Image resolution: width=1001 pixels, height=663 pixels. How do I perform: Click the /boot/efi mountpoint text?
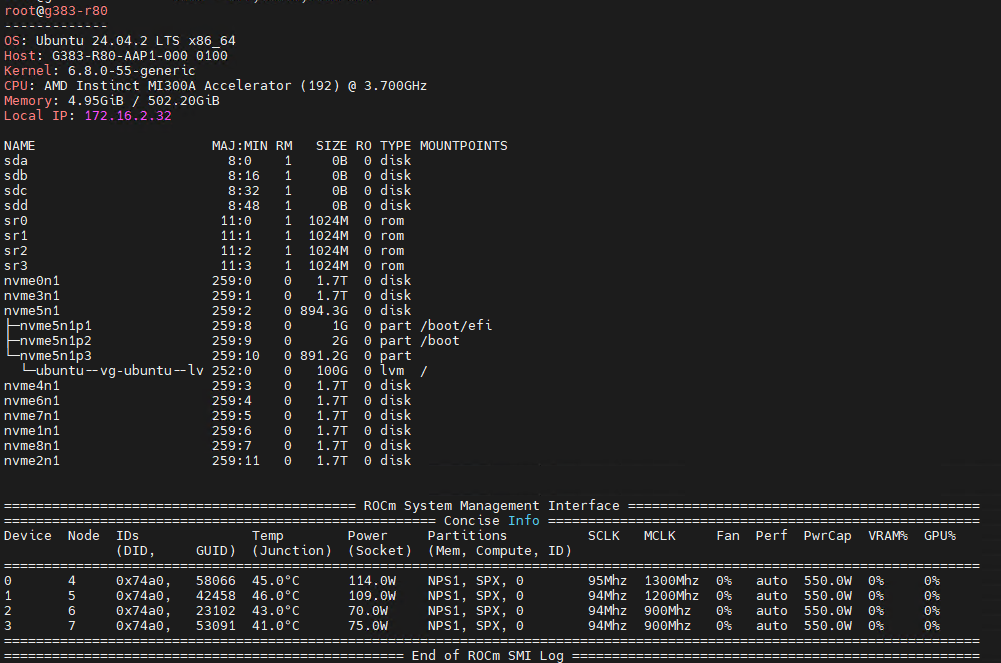(456, 326)
